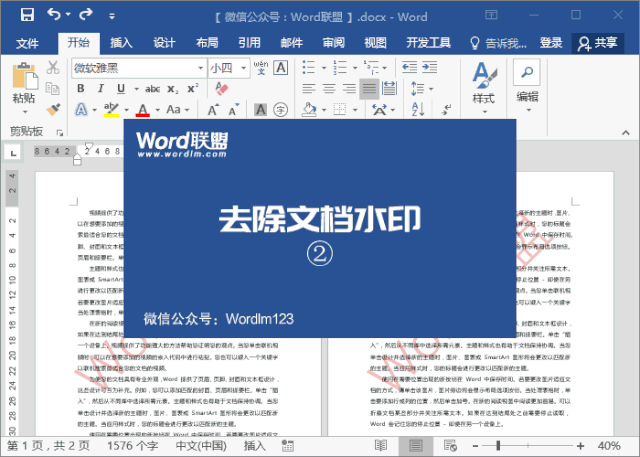The image size is (640, 457).
Task: Click the 告诉我 search box
Action: click(498, 43)
